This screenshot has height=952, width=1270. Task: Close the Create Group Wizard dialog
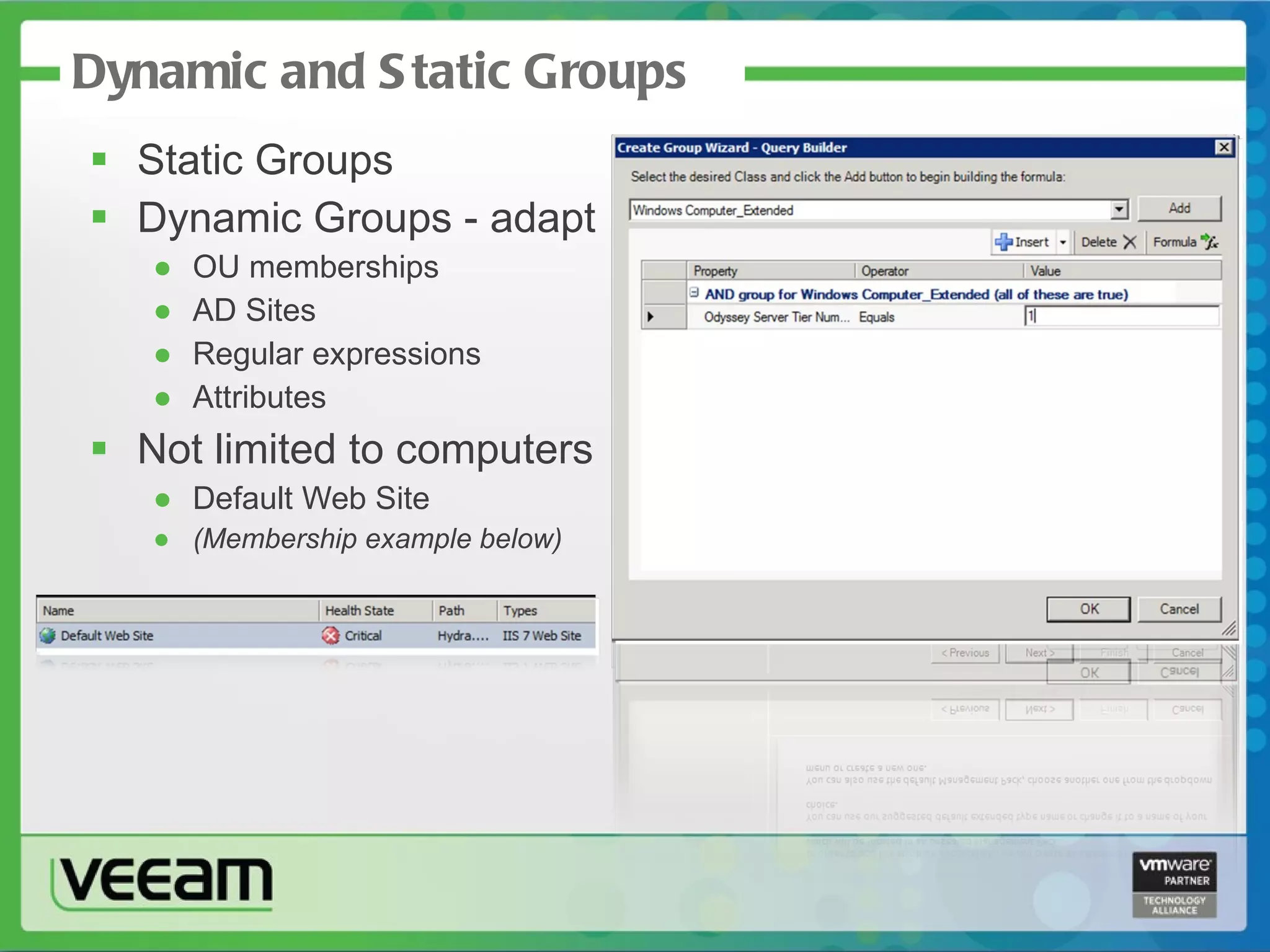(1223, 148)
